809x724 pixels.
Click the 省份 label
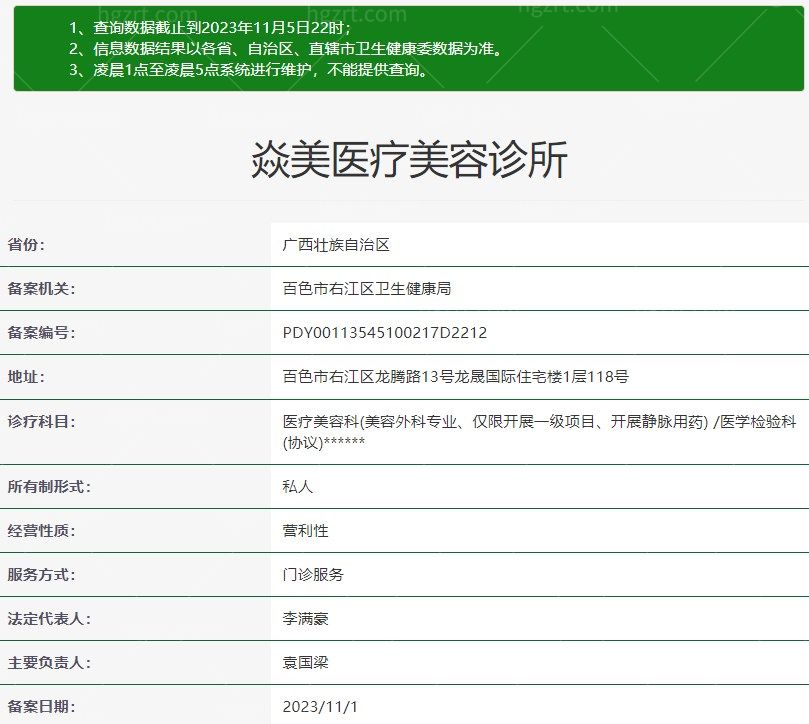click(26, 245)
